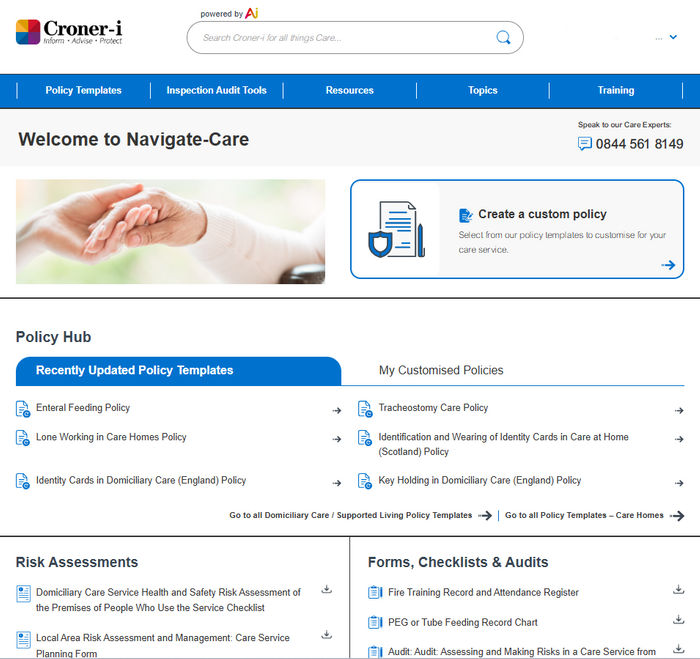Open the Topics navigation menu
Screen dimensions: 700x659
point(482,90)
